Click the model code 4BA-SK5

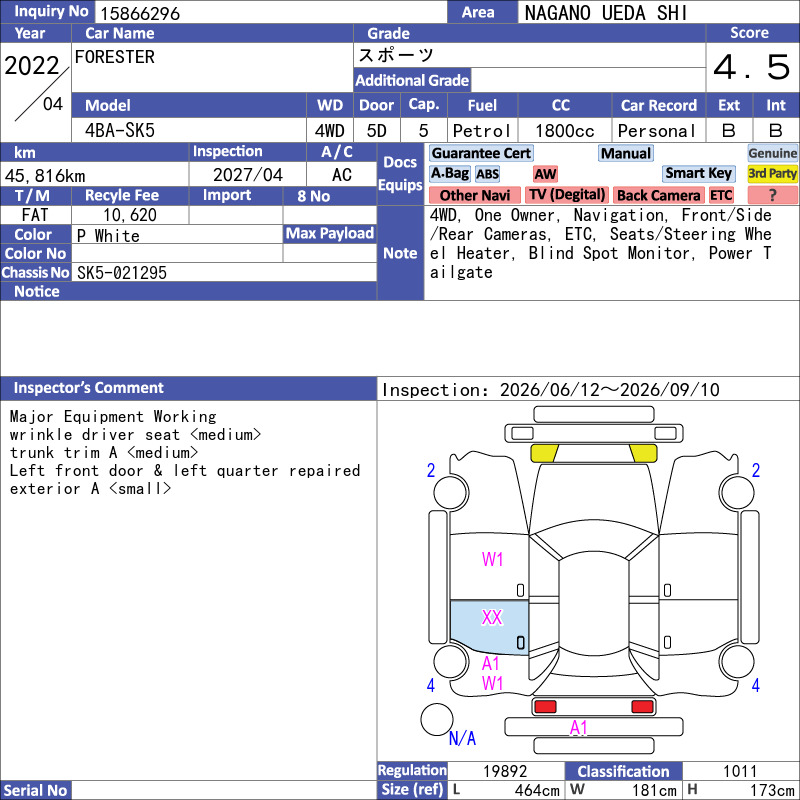pos(119,131)
